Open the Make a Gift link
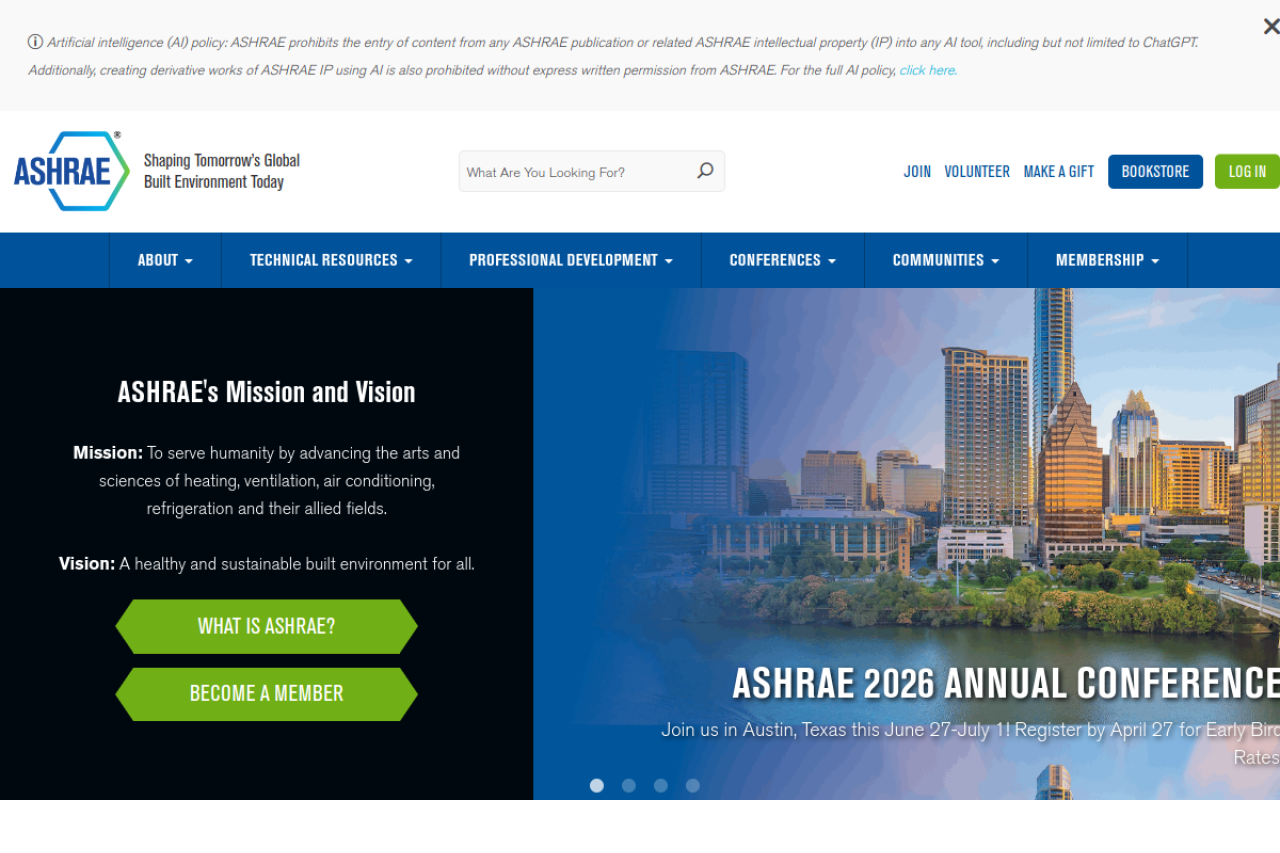The width and height of the screenshot is (1280, 853). click(1059, 171)
